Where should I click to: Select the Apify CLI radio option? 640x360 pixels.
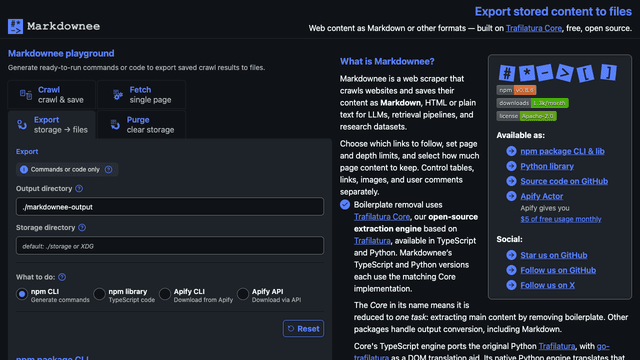pos(164,294)
